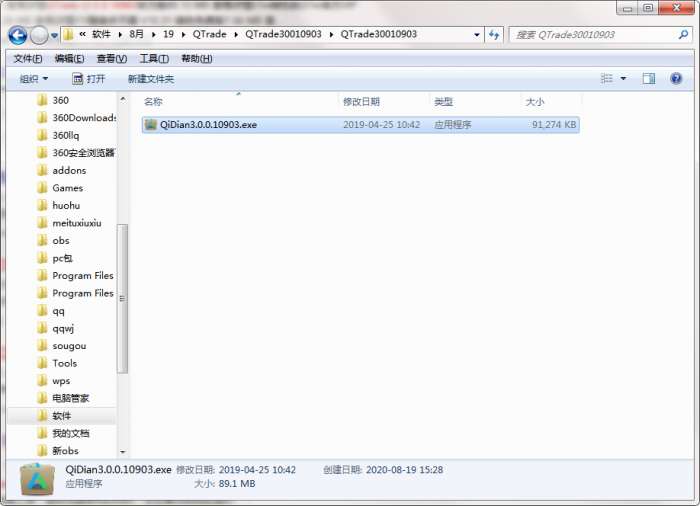Click the search magnifier icon
Image resolution: width=700 pixels, height=506 pixels.
coord(683,35)
